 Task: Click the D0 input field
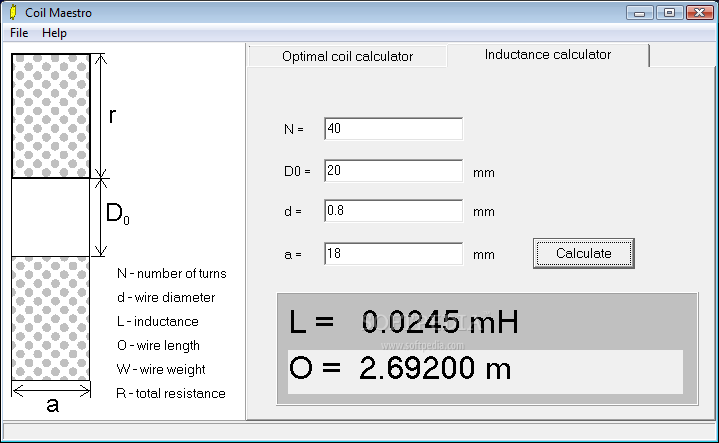point(393,171)
